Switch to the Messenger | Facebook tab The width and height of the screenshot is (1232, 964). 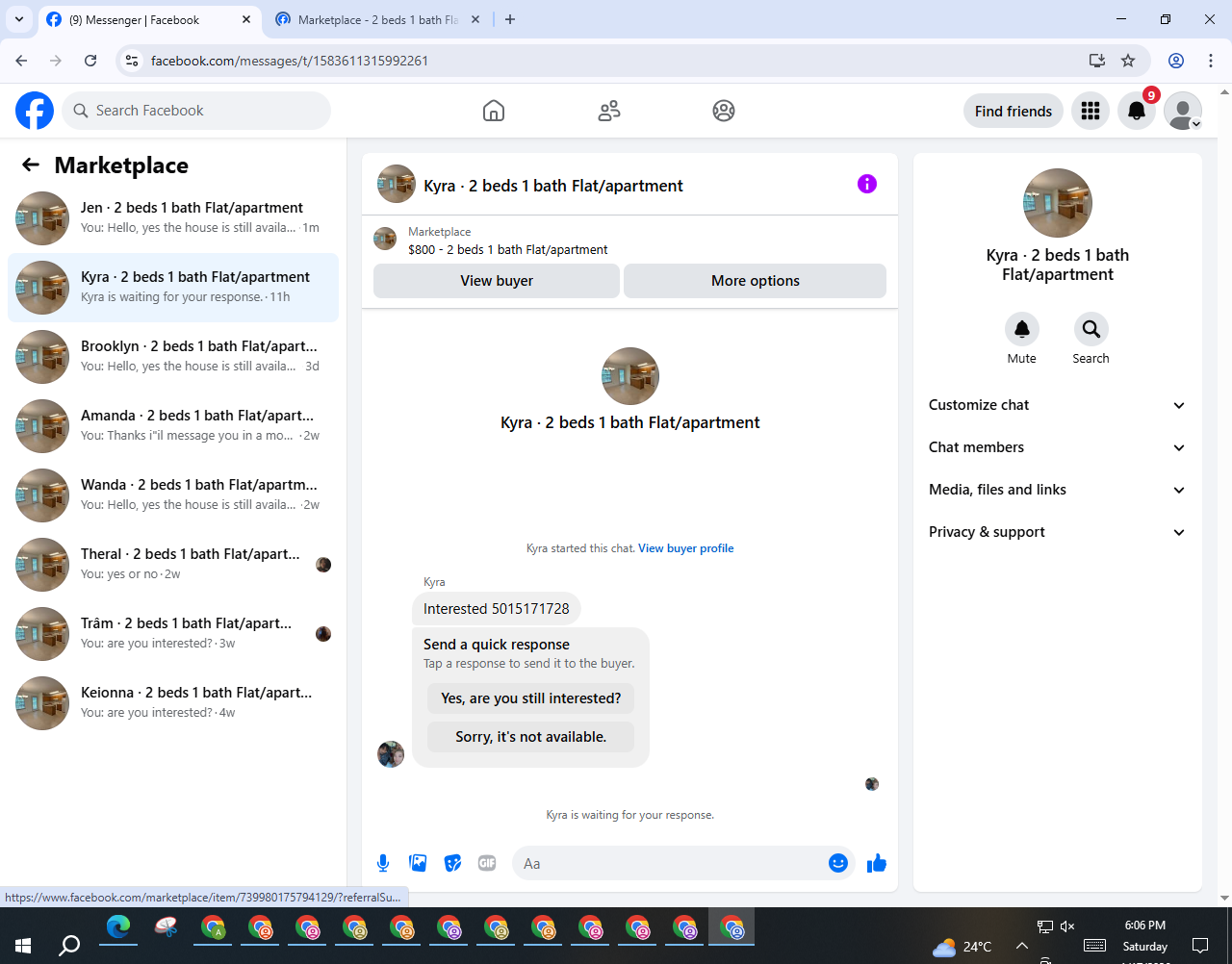coord(149,19)
